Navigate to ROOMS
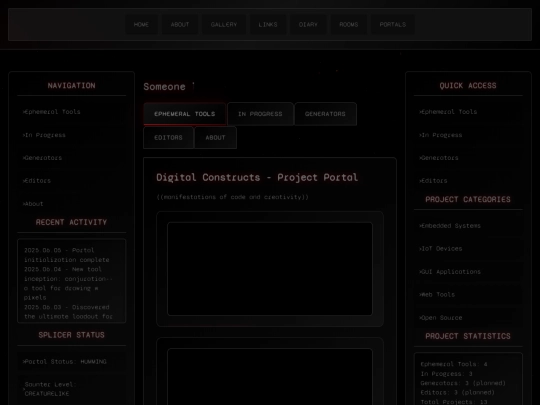Viewport: 540px width, 405px height. [349, 24]
